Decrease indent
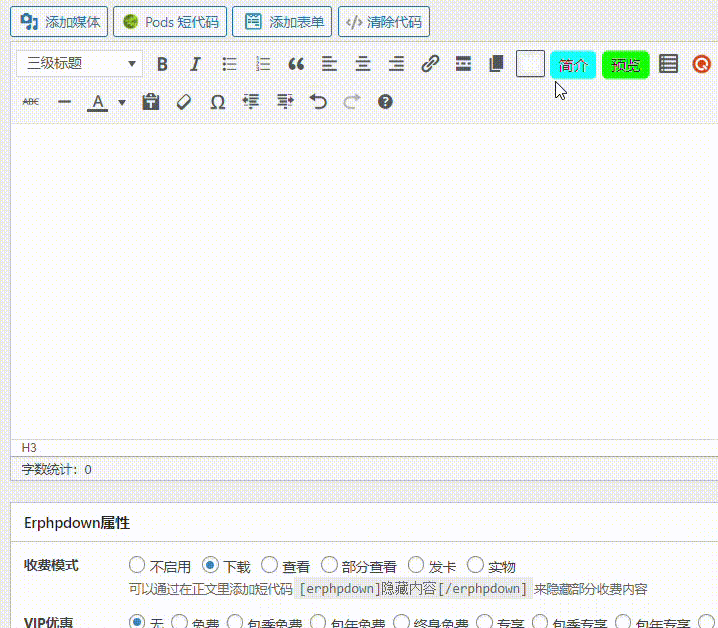 [x=251, y=102]
